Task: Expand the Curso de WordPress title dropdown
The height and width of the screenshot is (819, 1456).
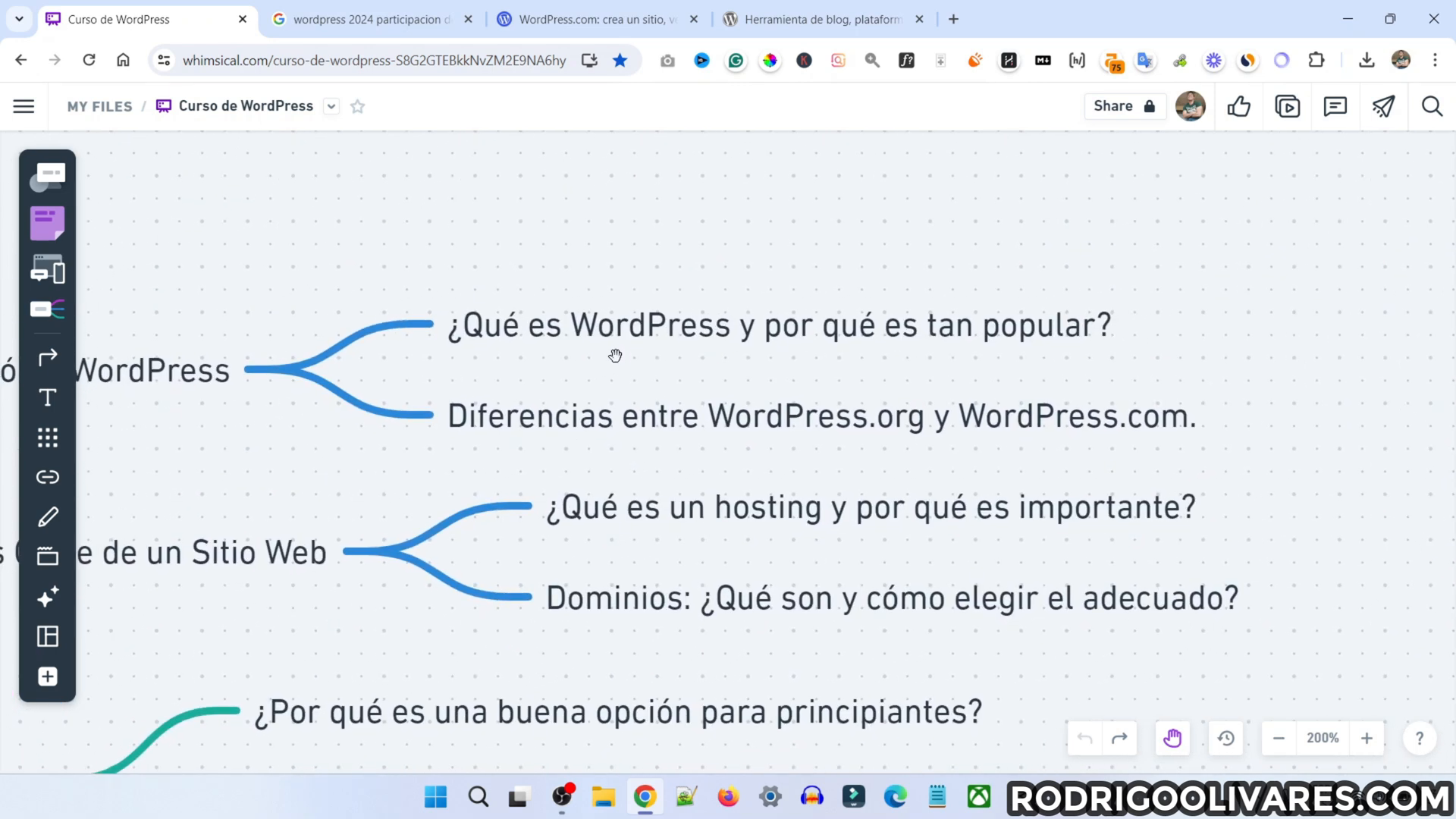Action: (x=331, y=106)
